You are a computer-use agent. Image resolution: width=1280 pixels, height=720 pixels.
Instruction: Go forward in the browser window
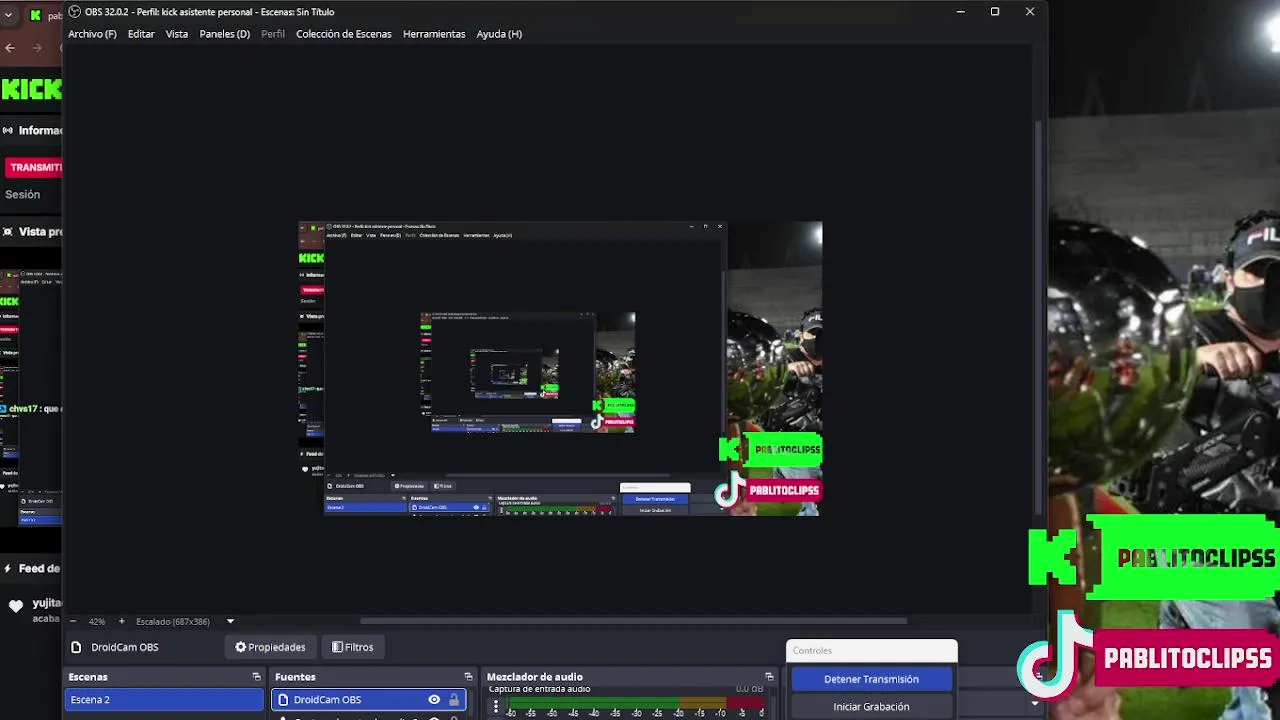click(x=37, y=47)
